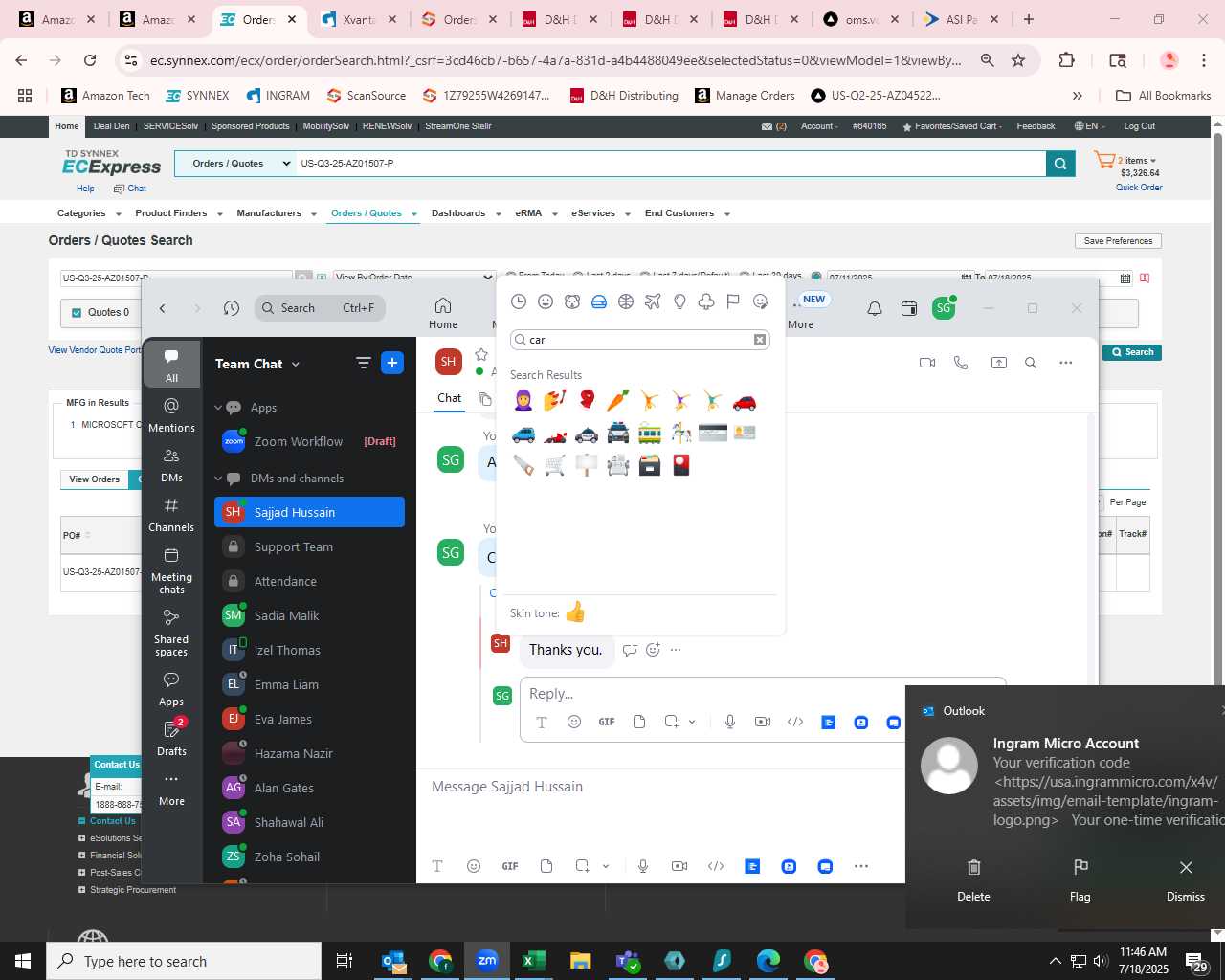Click View Orders tab on Synnex
The image size is (1225, 980).
(94, 479)
